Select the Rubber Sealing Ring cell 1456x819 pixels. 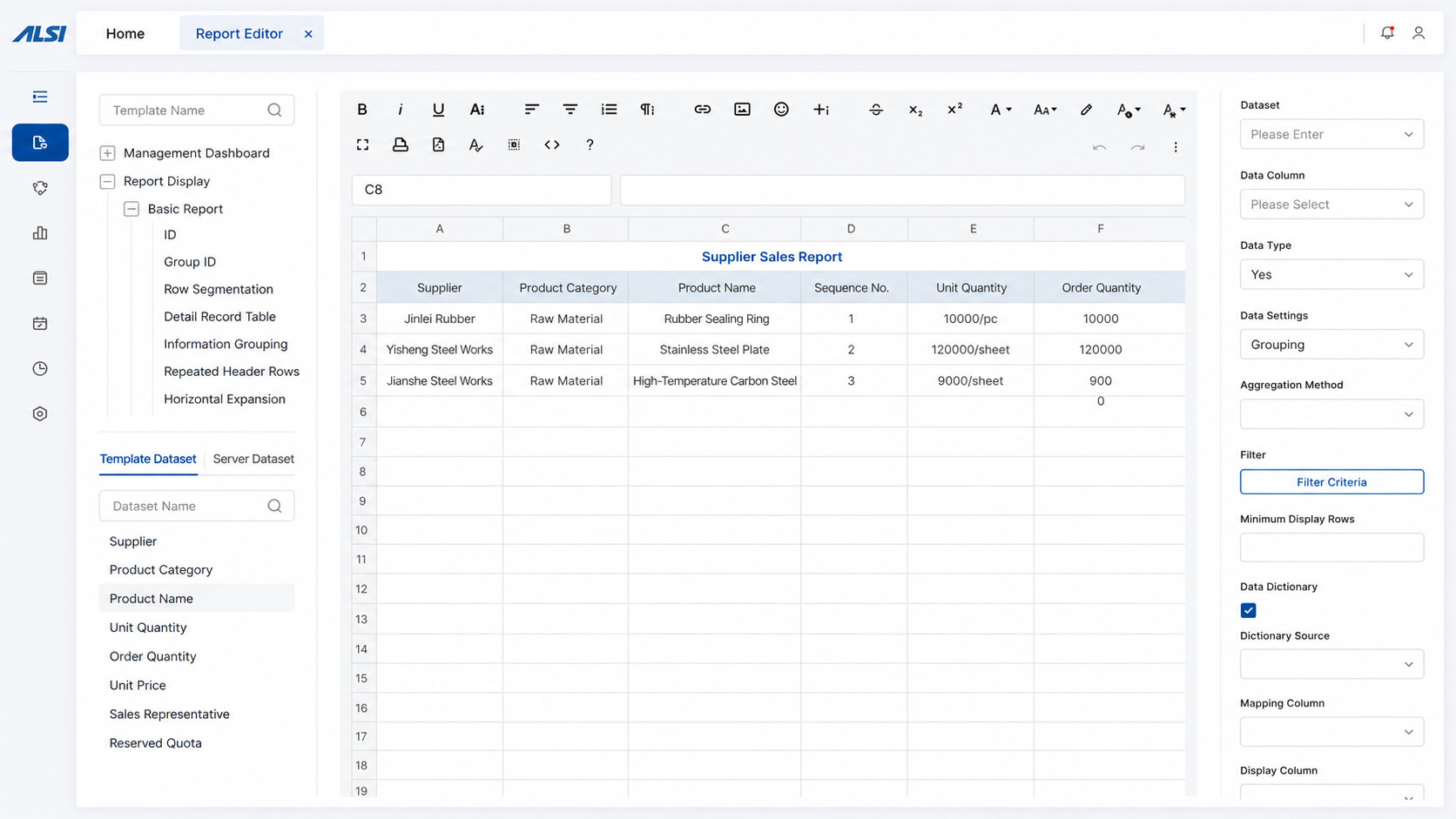click(x=715, y=319)
